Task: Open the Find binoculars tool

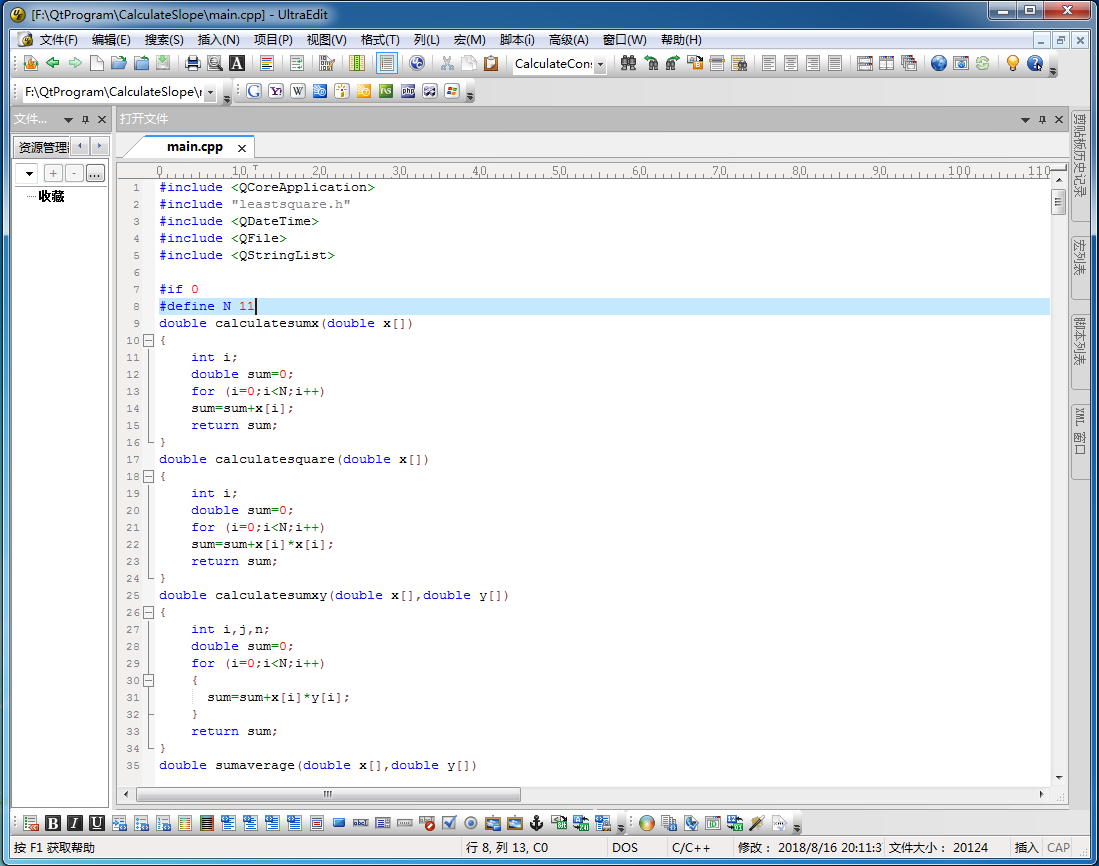Action: coord(628,63)
